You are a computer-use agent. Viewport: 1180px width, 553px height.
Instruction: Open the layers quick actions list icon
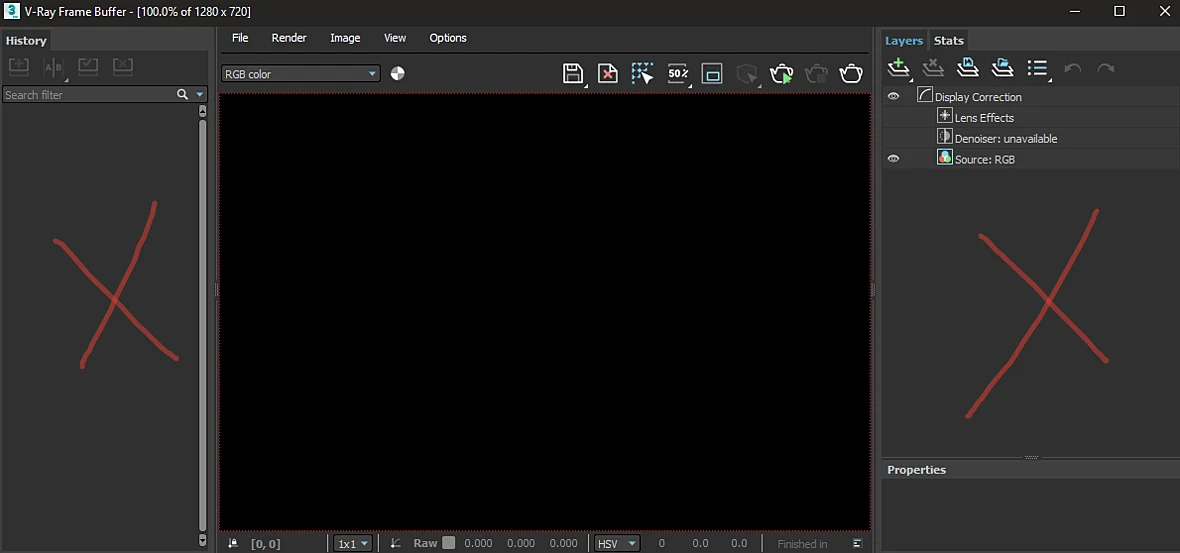1038,68
